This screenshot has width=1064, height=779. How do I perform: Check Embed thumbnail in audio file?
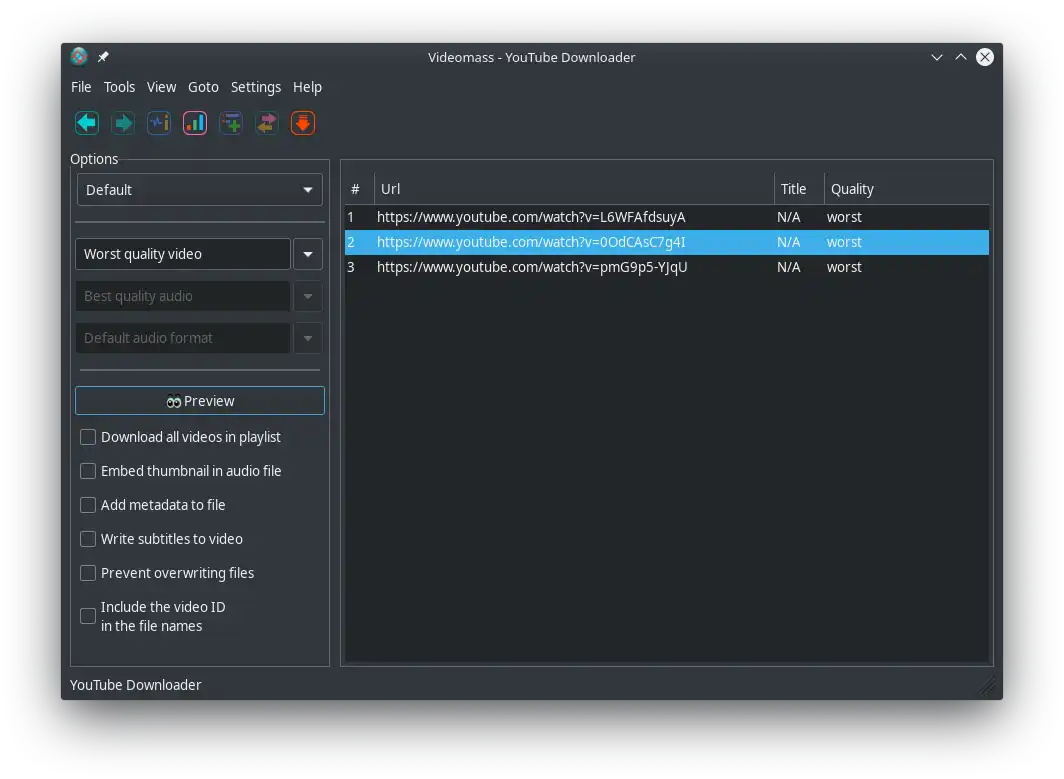click(x=88, y=471)
